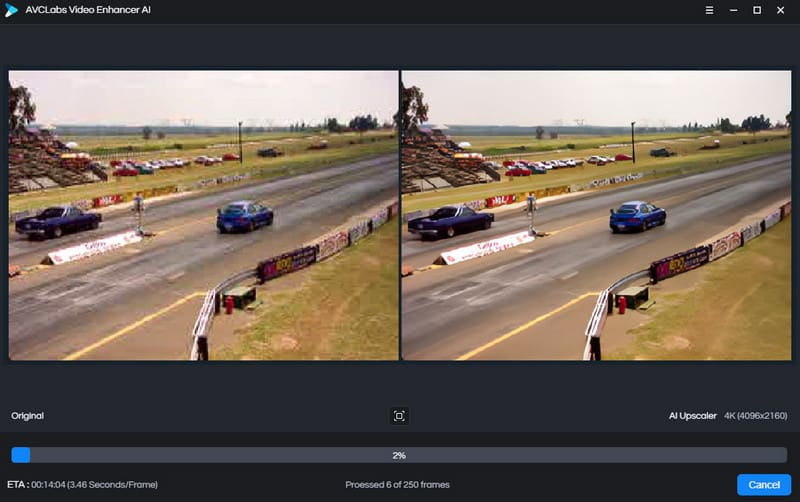Click the '4K (4096x2160)' resolution text

coord(756,416)
